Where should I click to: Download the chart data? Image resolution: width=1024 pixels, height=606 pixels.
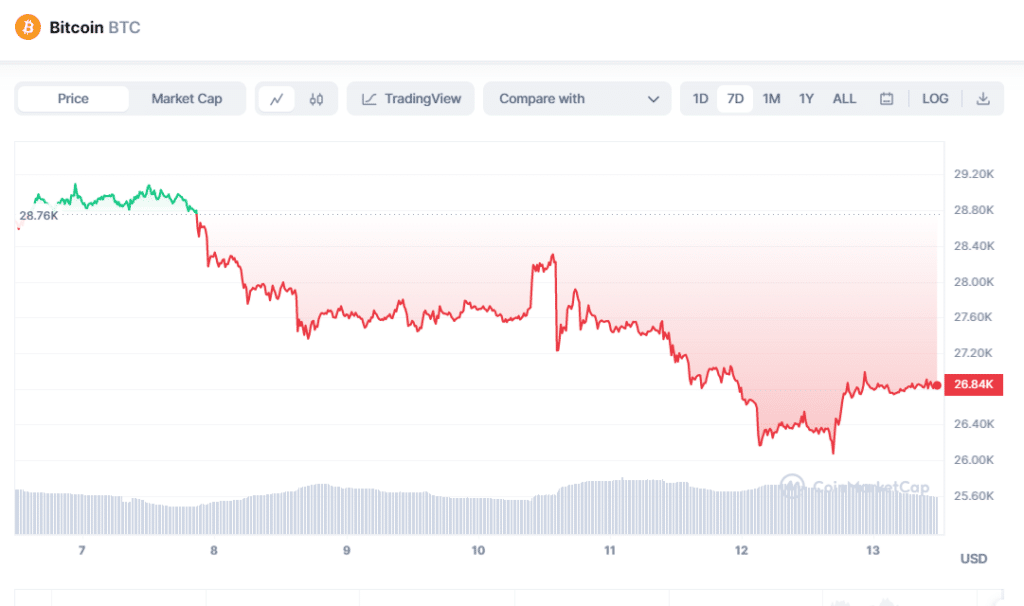pos(983,99)
